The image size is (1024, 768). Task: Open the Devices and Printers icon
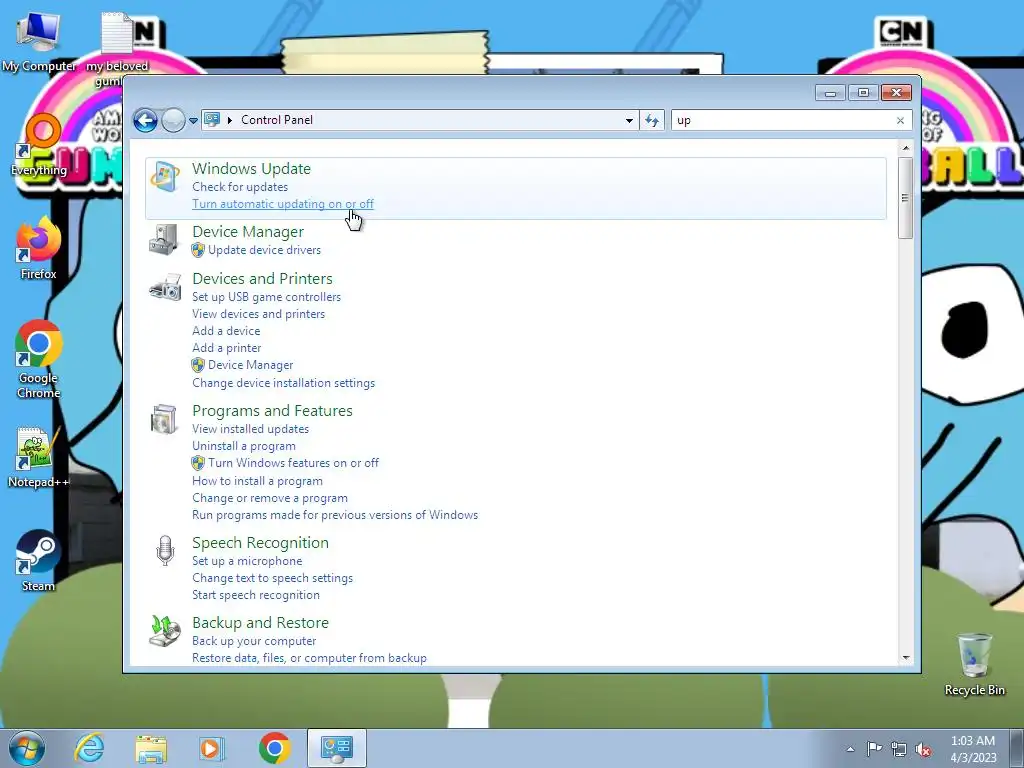tap(165, 287)
